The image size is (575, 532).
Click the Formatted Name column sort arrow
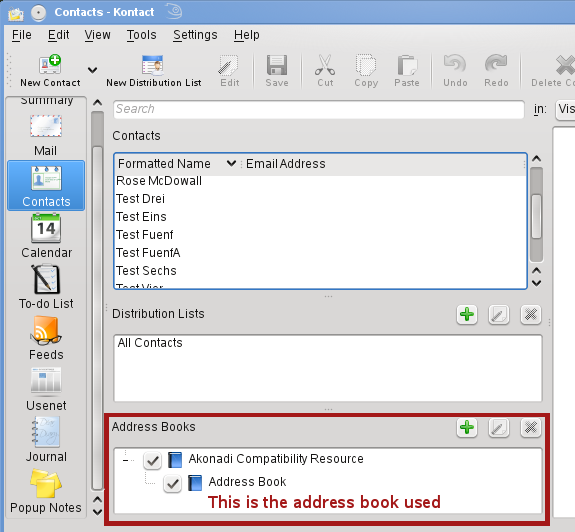tap(231, 163)
